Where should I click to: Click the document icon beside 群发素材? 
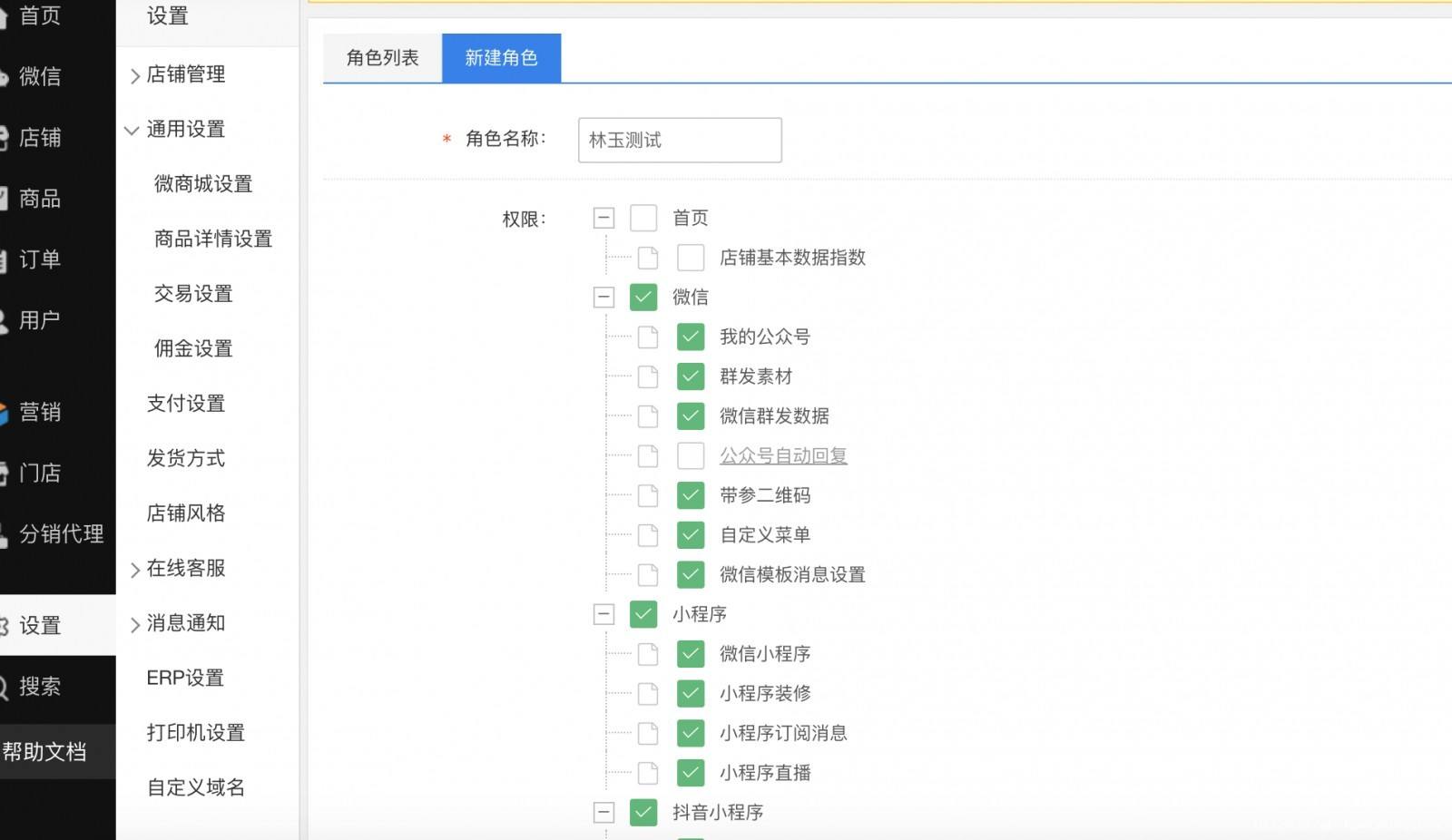648,376
